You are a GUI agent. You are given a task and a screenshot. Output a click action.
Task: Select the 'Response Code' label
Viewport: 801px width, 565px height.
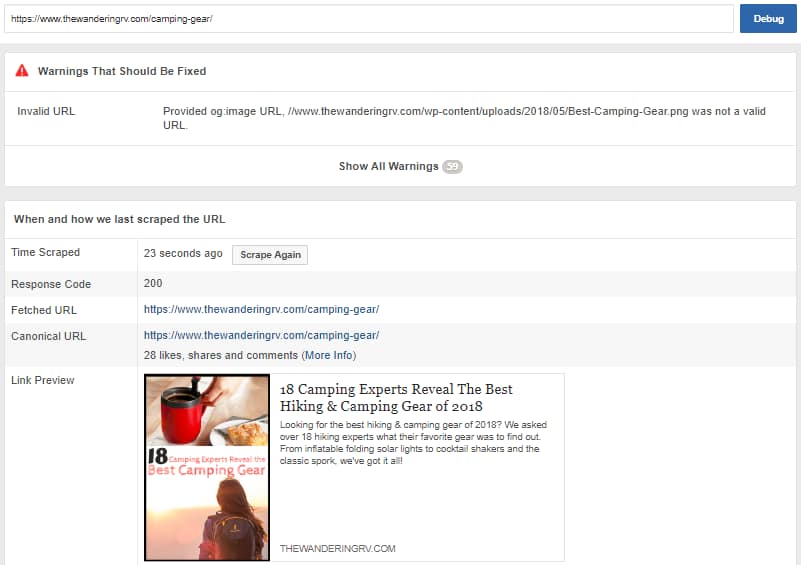pyautogui.click(x=51, y=284)
